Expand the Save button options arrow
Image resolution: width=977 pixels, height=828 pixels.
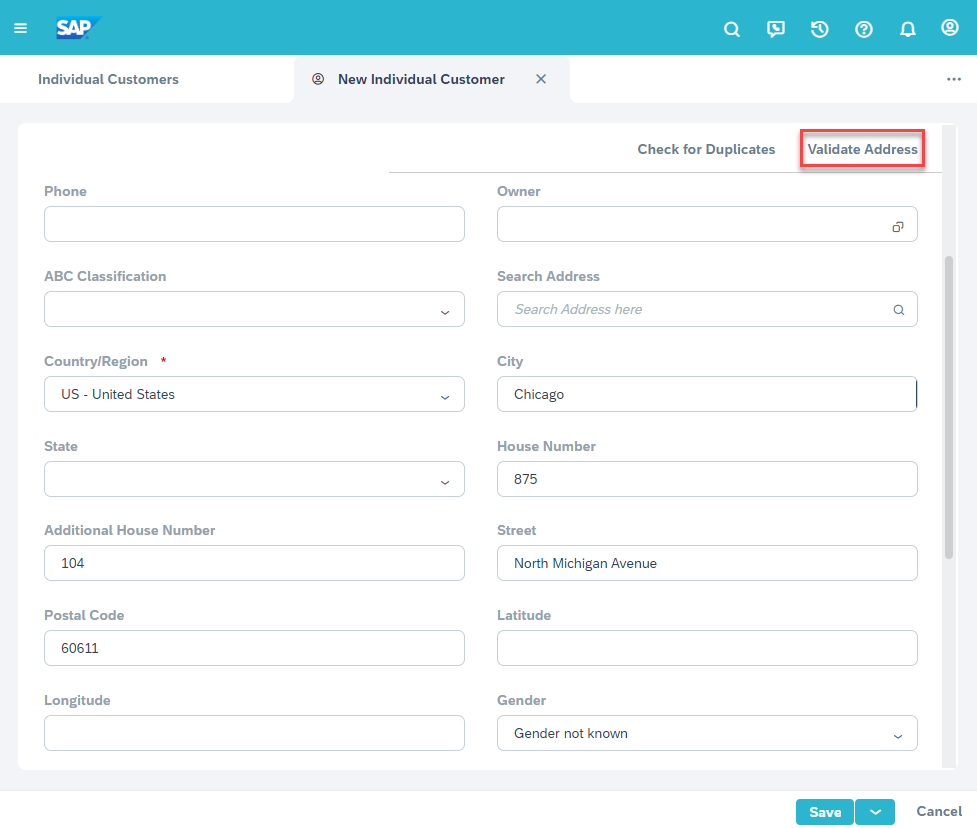point(875,812)
